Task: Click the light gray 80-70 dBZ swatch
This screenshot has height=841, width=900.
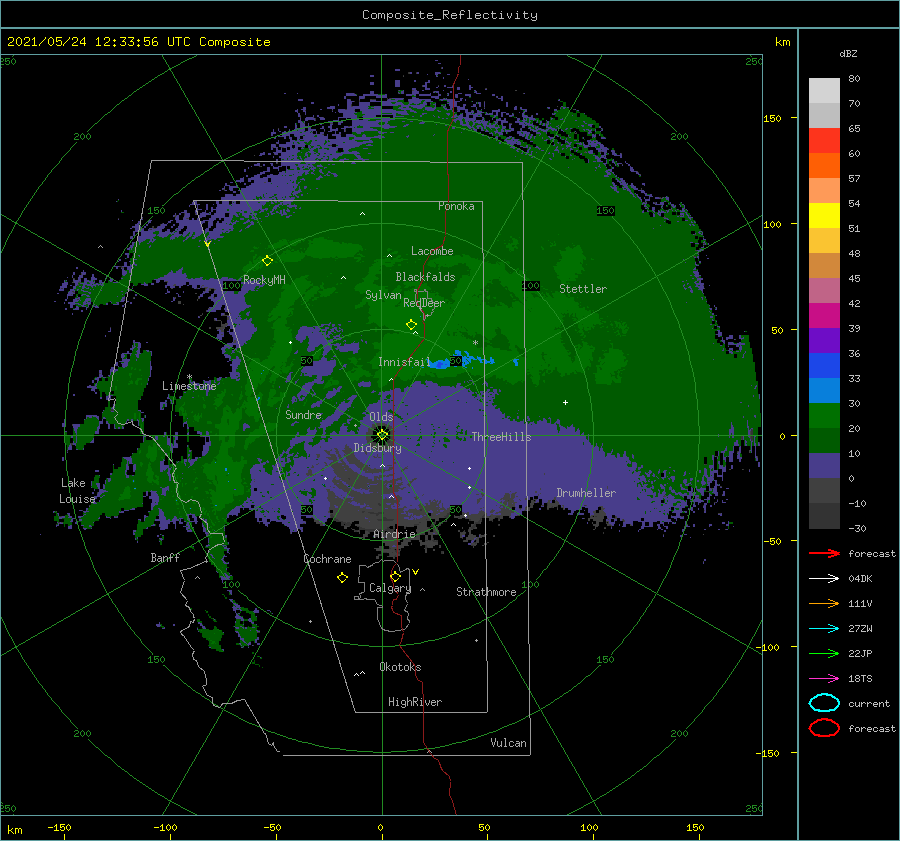Action: [x=824, y=91]
